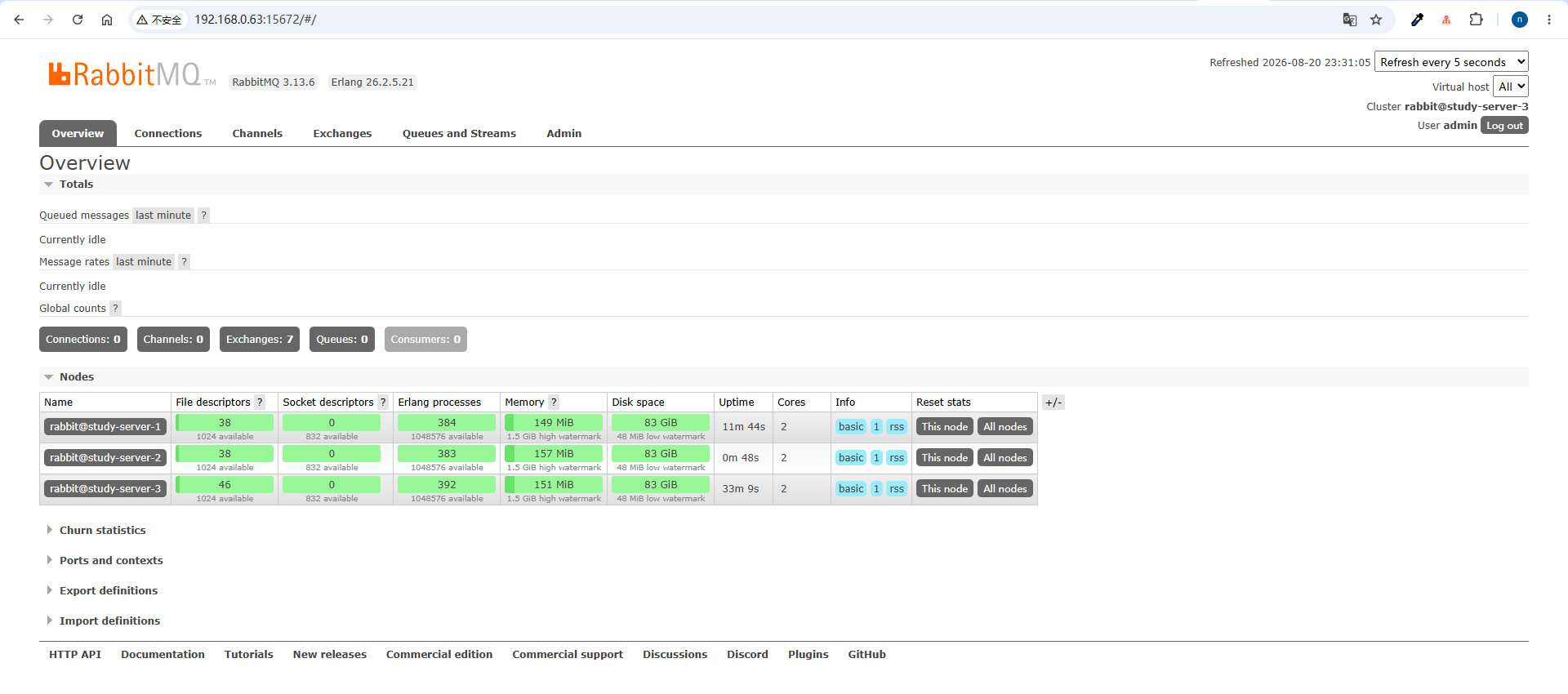Image resolution: width=1568 pixels, height=694 pixels.
Task: Open the help icon beside Queued messages
Action: pos(204,216)
